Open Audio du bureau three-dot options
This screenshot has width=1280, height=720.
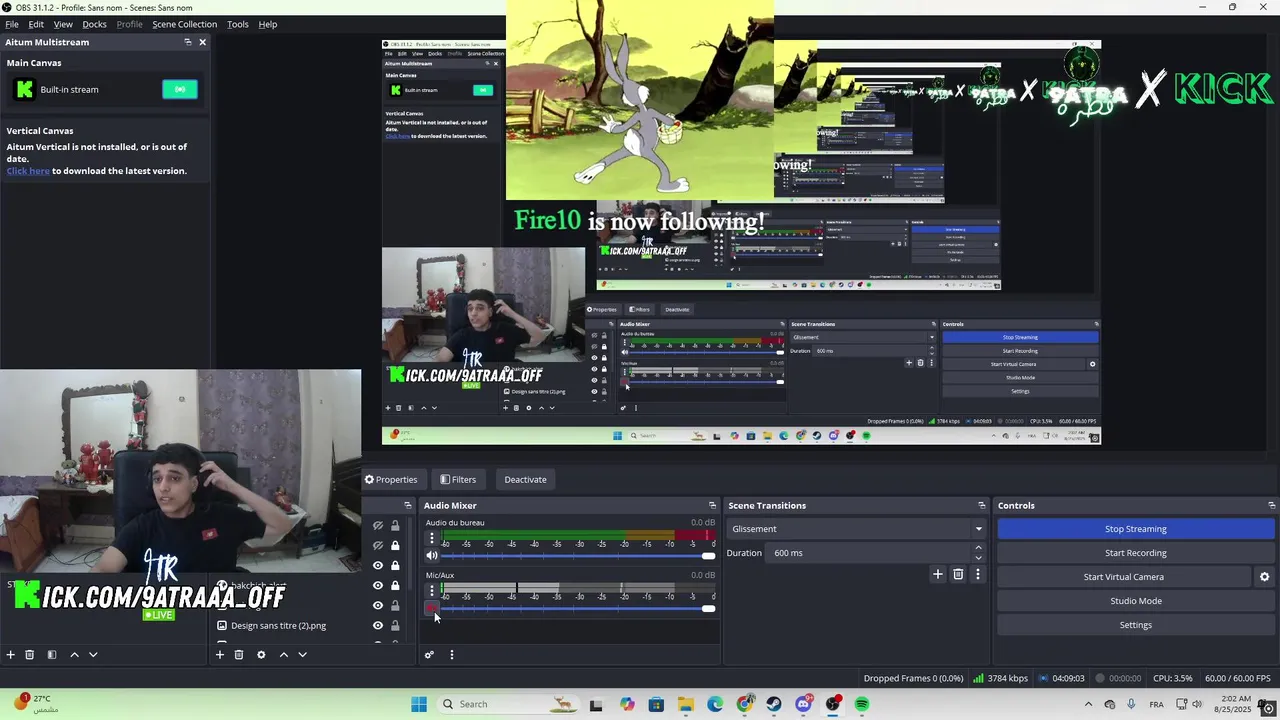432,538
